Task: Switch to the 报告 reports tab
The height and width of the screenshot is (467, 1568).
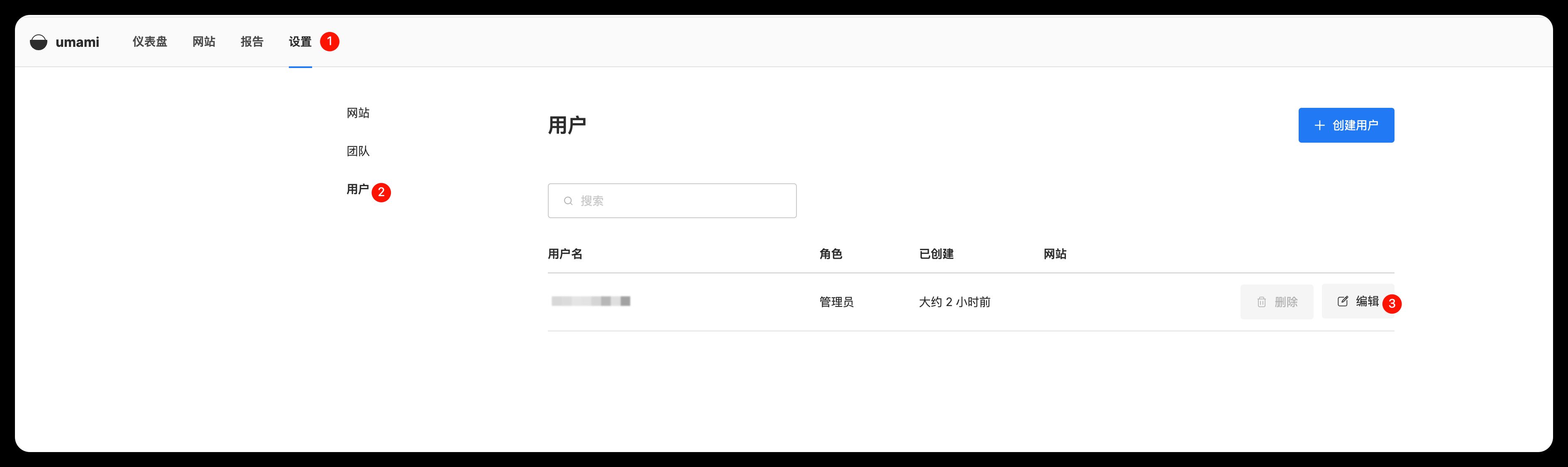Action: coord(252,42)
